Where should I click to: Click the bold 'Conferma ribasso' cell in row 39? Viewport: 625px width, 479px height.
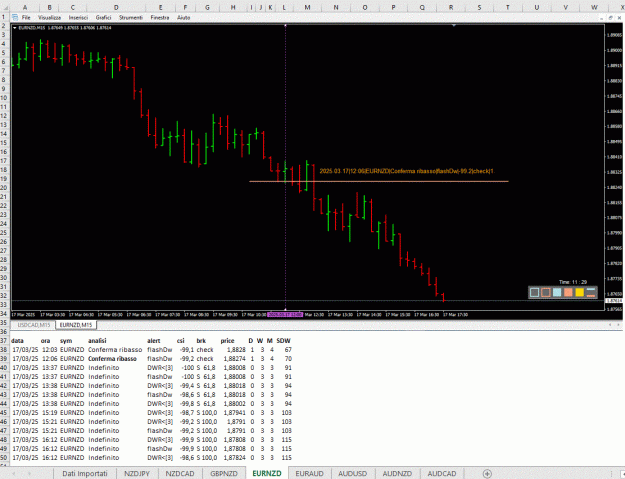coord(112,359)
